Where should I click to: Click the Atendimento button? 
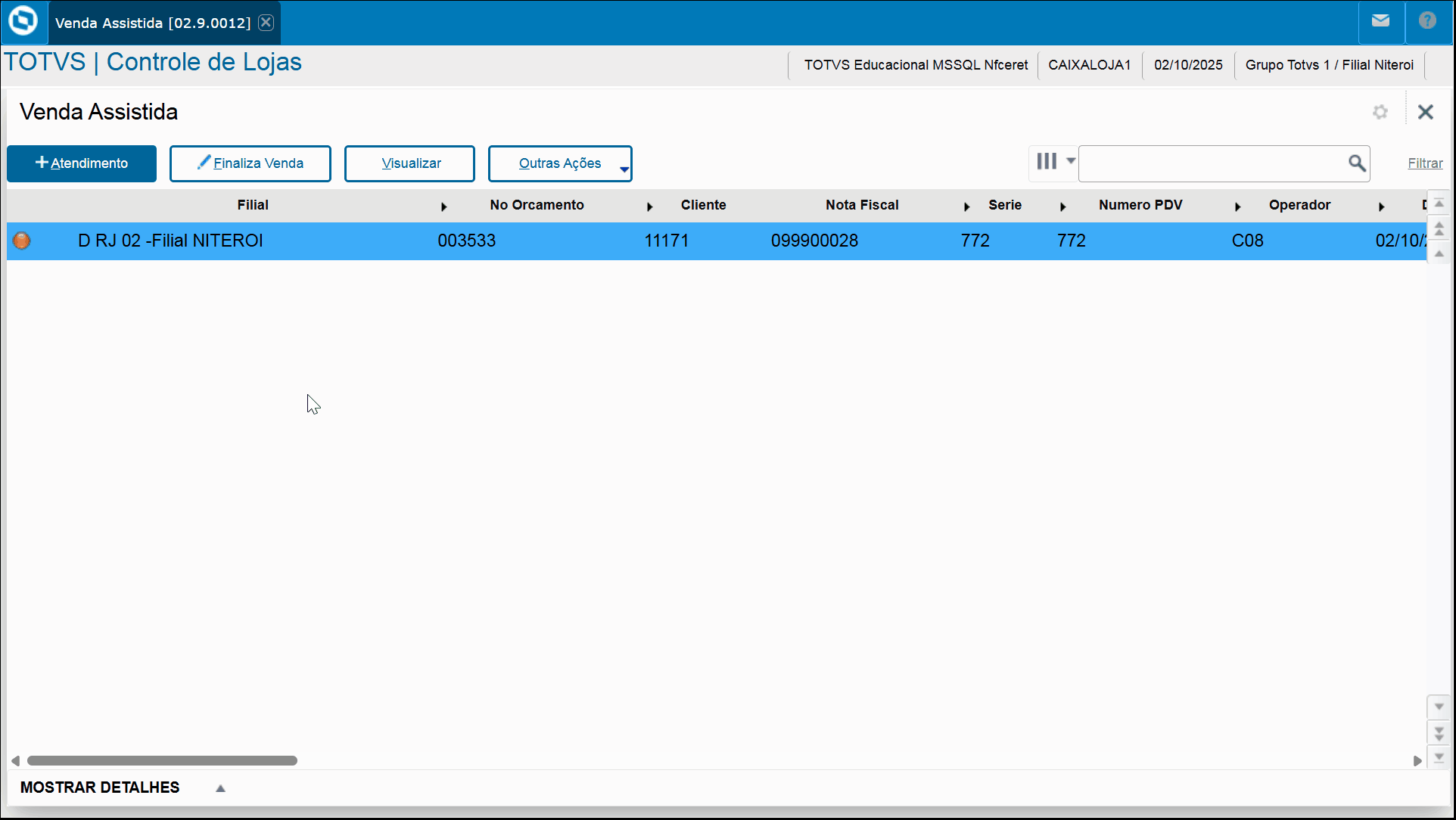82,163
